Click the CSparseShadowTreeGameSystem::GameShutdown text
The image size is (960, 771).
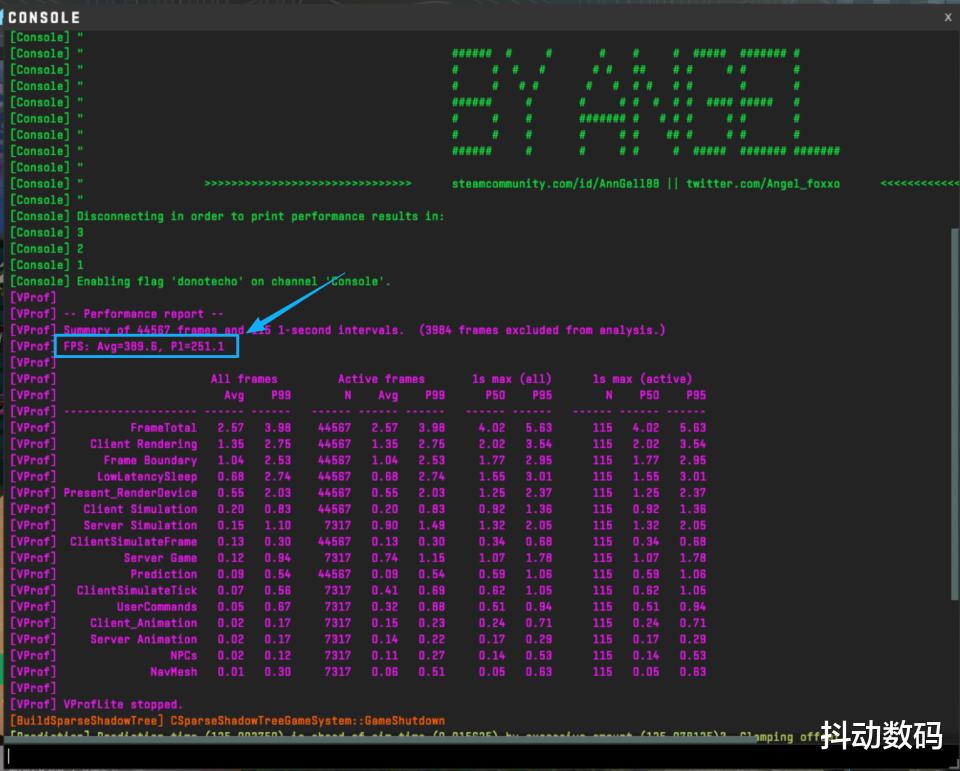pyautogui.click(x=307, y=721)
